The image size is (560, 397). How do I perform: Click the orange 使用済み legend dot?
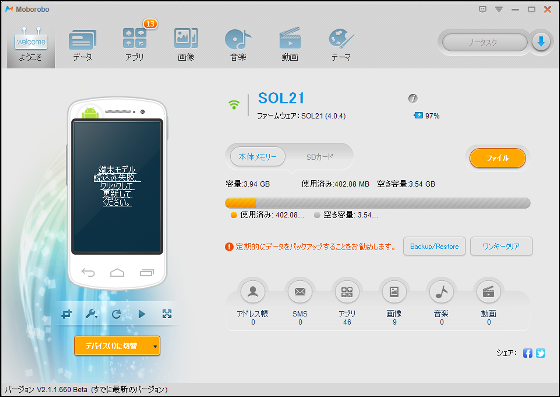(234, 215)
